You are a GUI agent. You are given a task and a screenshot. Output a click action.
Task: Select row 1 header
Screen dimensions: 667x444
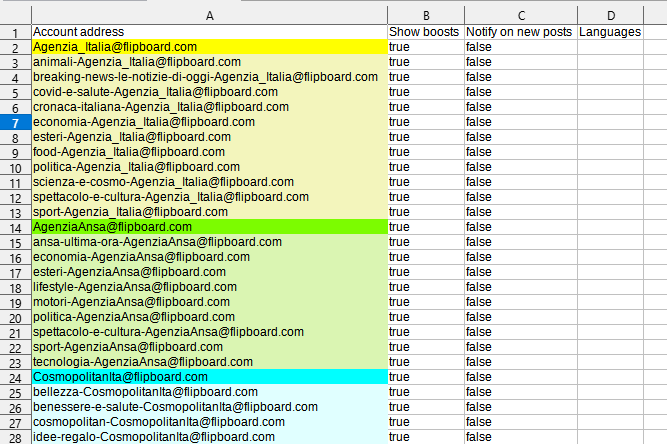click(15, 32)
